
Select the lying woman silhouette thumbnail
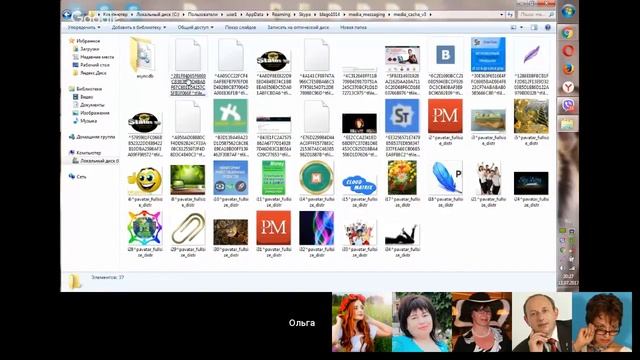tap(402, 234)
